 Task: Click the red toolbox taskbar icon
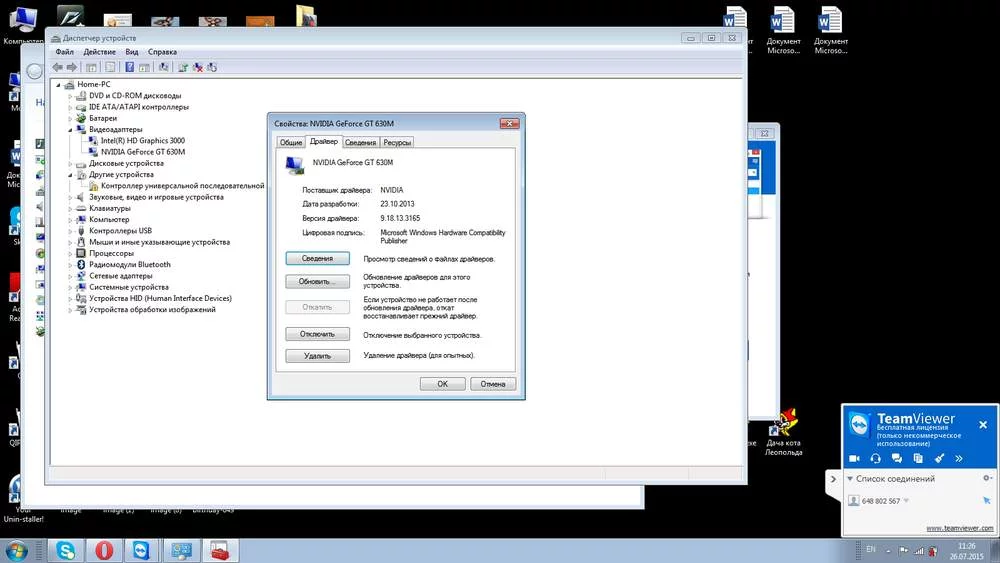[x=219, y=550]
